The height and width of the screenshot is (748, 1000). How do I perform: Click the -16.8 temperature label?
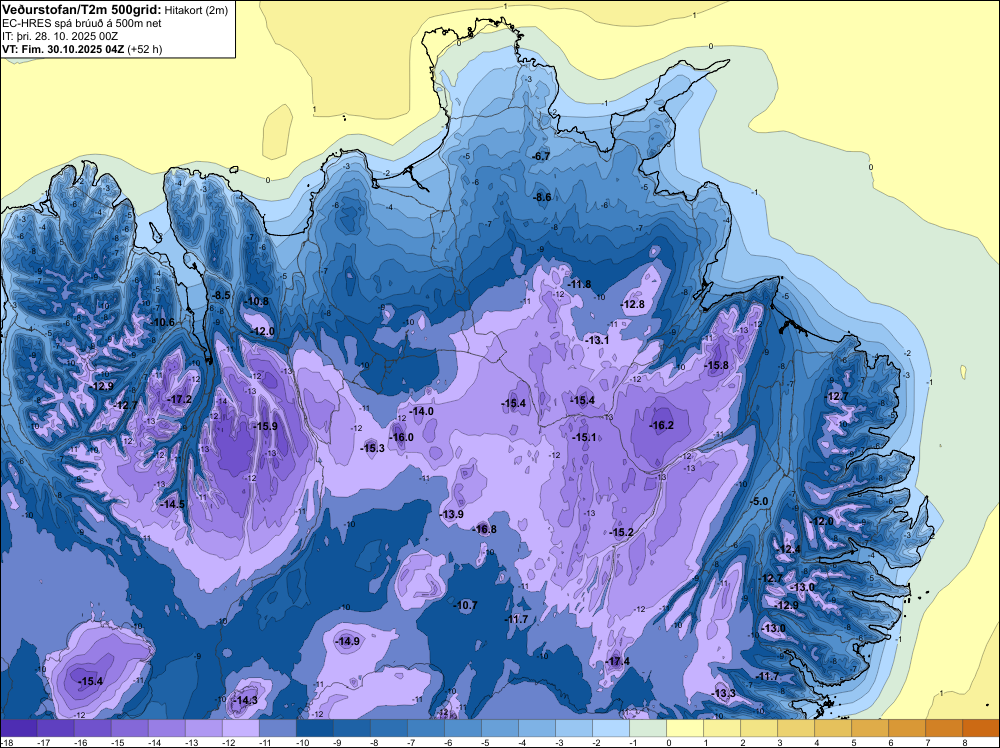coord(485,529)
